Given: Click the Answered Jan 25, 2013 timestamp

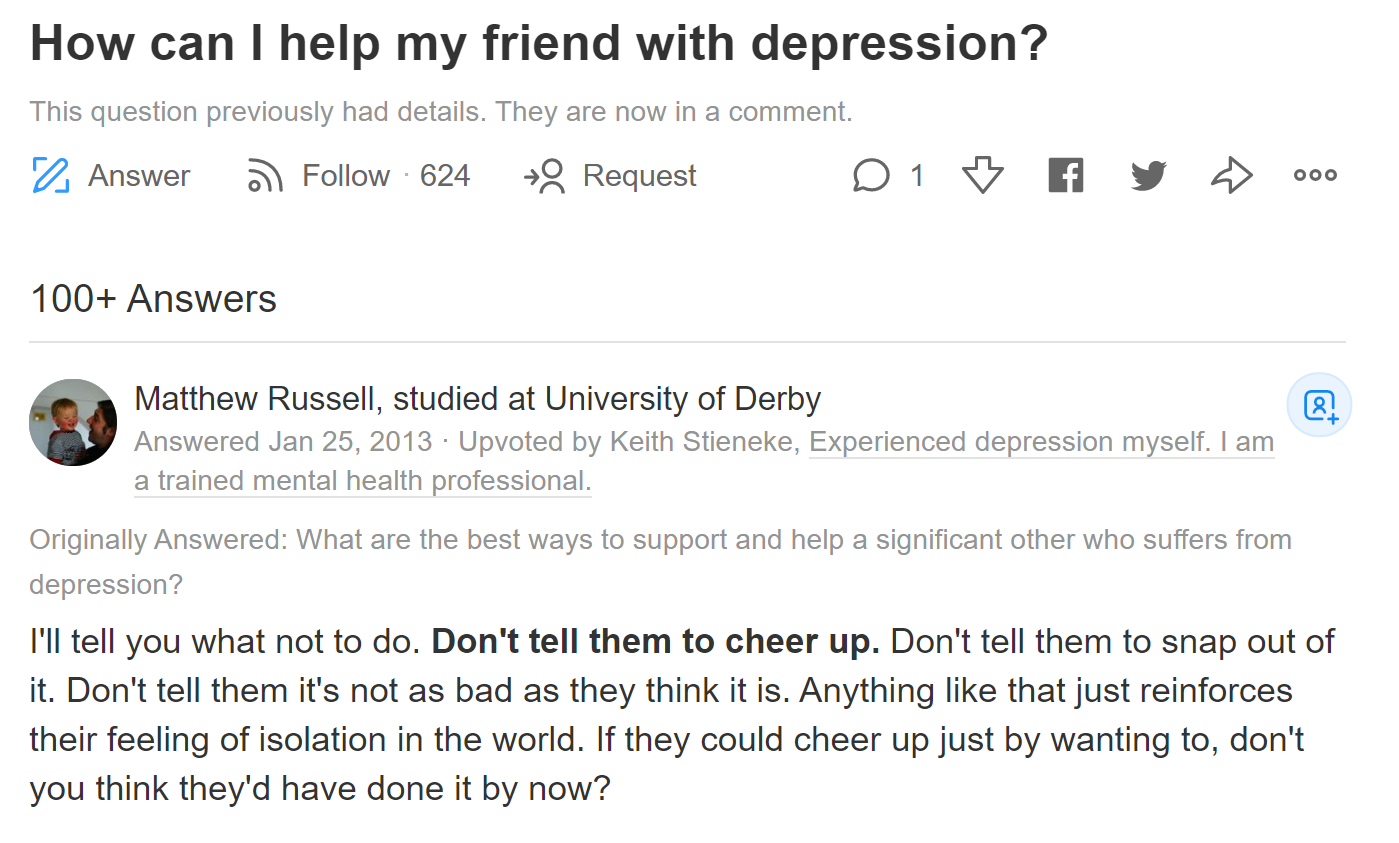Looking at the screenshot, I should (x=283, y=441).
